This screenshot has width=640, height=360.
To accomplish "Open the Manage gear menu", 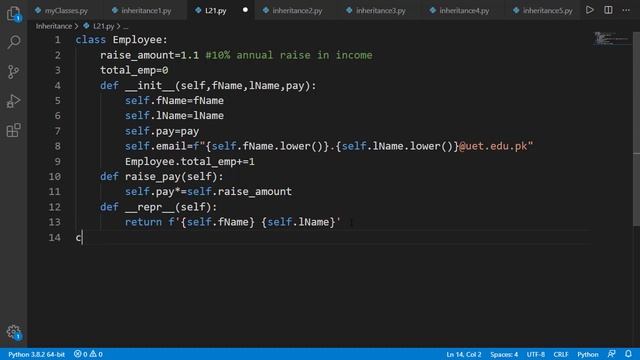I will click(x=14, y=332).
